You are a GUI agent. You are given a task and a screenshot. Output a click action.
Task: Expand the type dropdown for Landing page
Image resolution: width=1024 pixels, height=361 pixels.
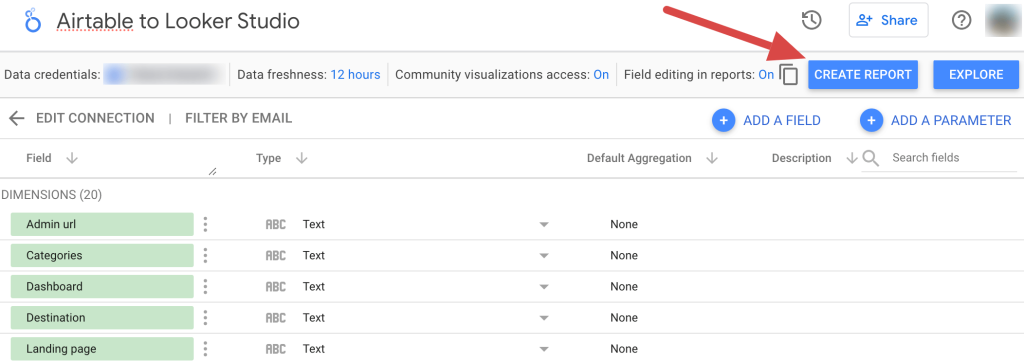(x=543, y=349)
